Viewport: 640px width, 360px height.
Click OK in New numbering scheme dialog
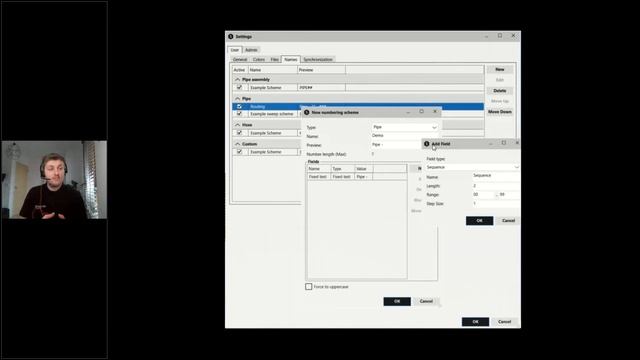click(x=397, y=301)
